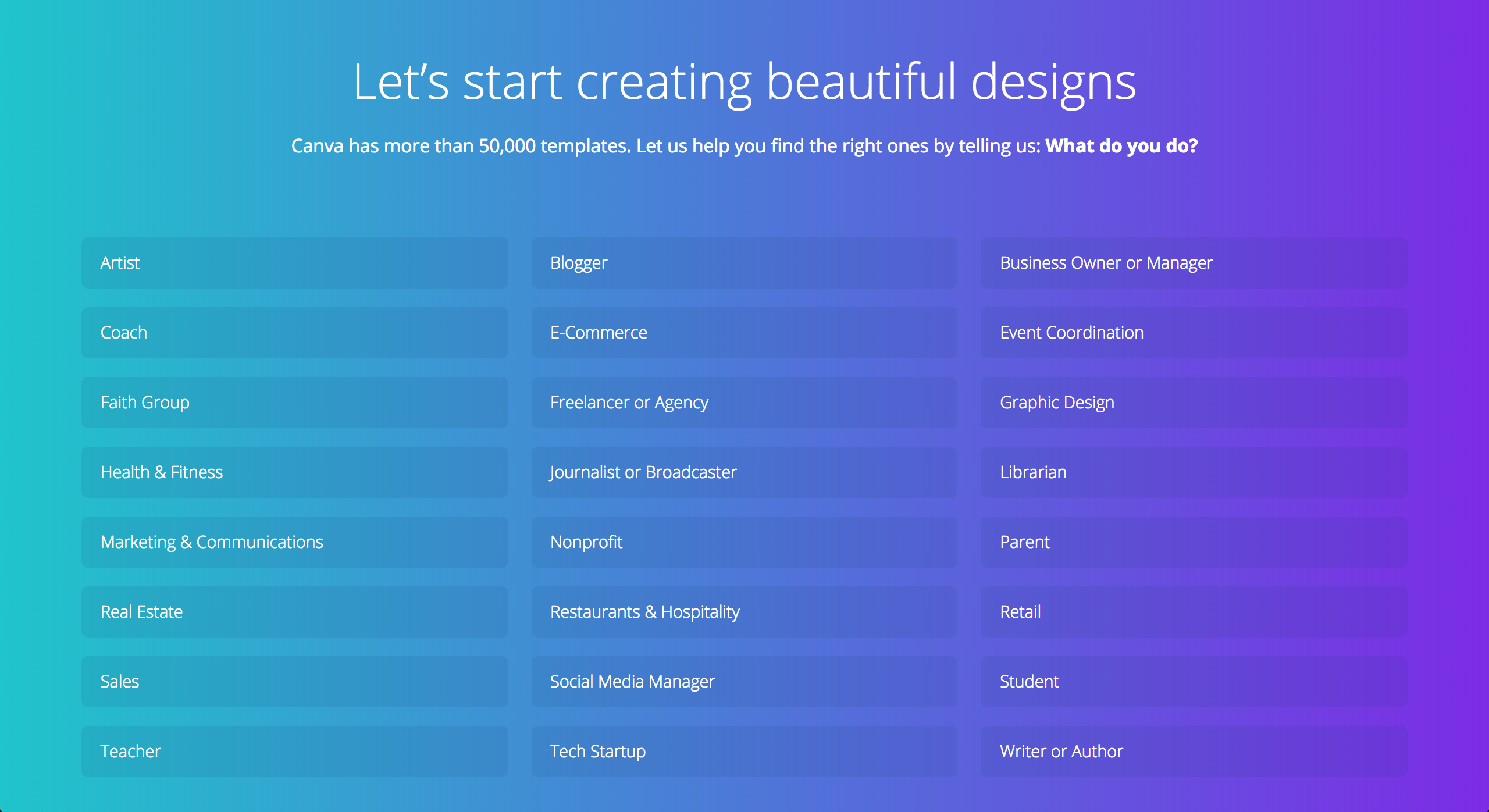Image resolution: width=1489 pixels, height=812 pixels.
Task: Select Real Estate
Action: [294, 612]
